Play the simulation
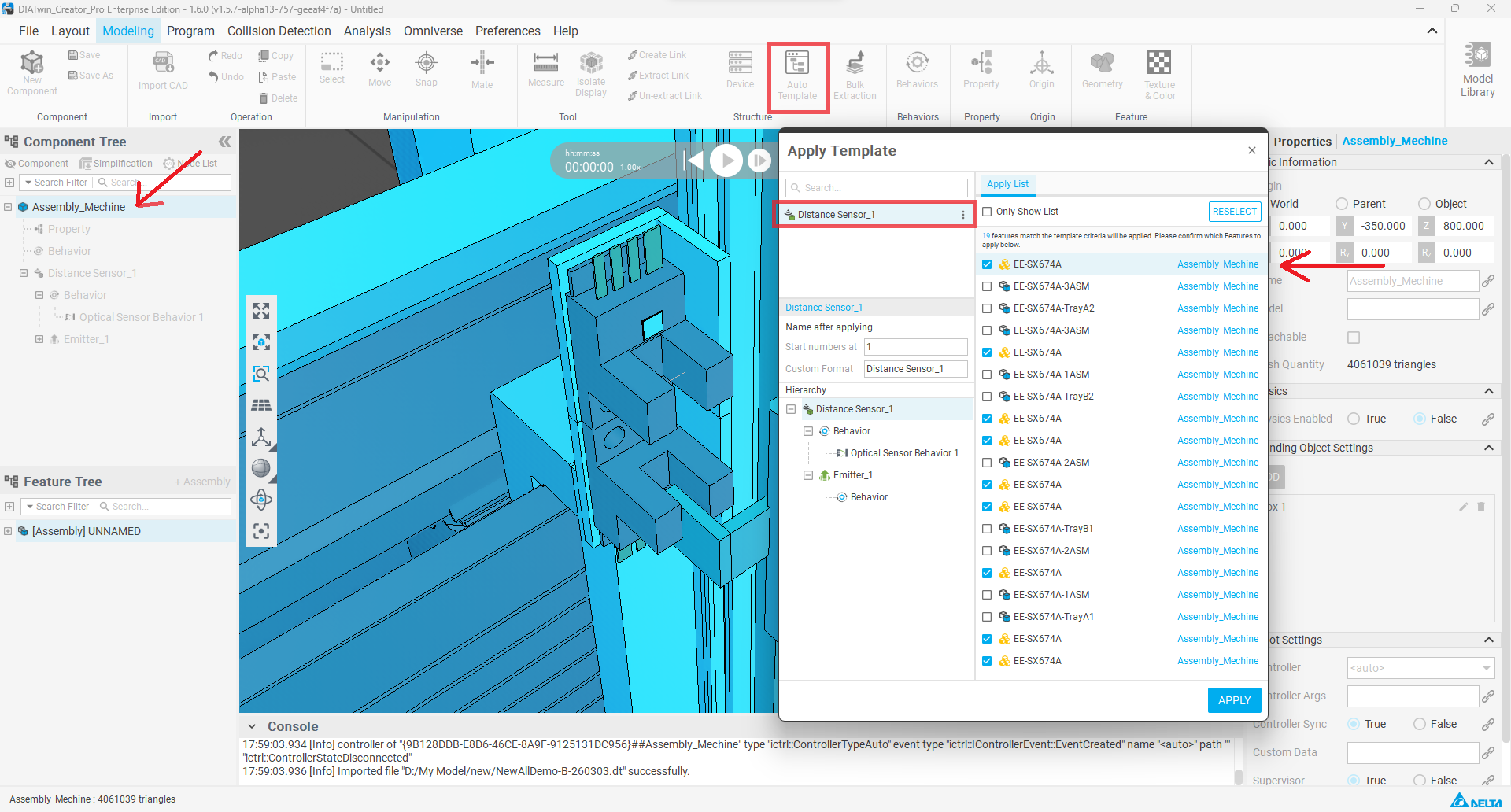The height and width of the screenshot is (812, 1511). click(x=726, y=161)
